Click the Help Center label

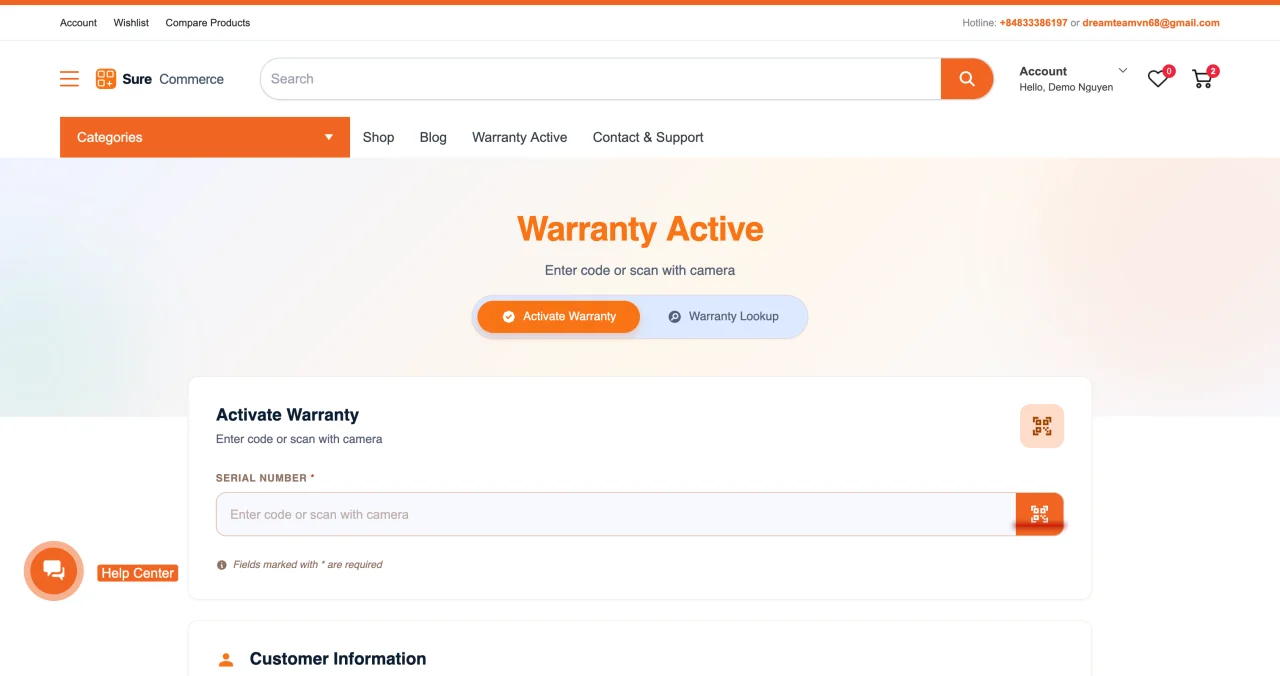[x=138, y=573]
